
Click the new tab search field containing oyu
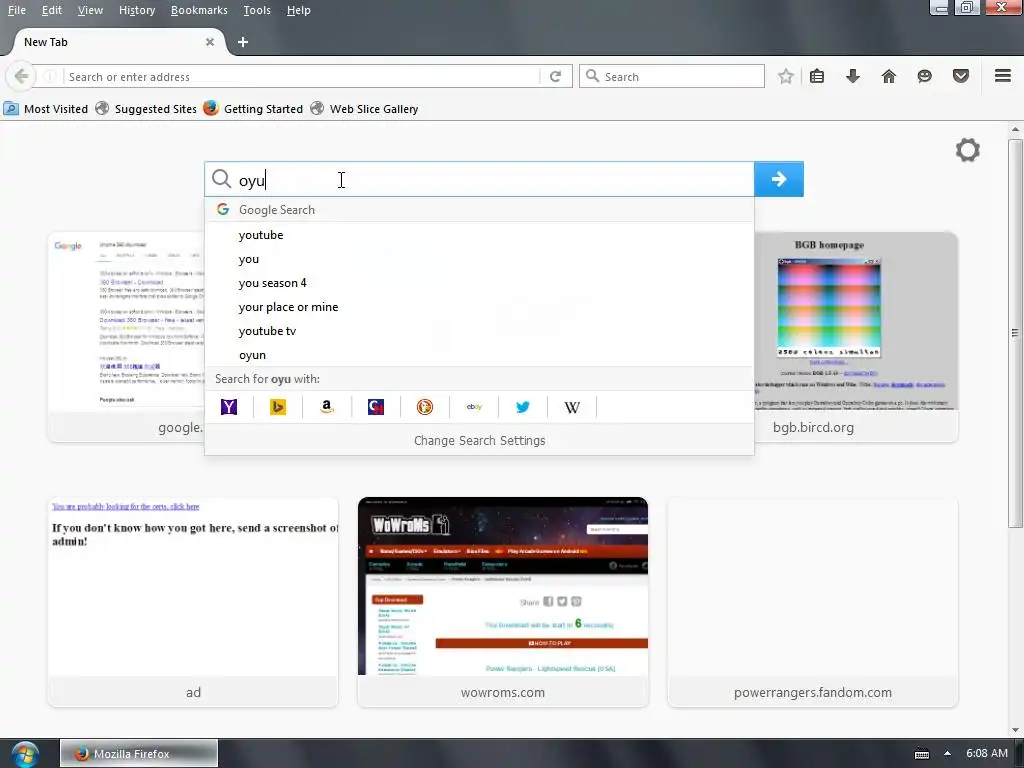pos(479,179)
